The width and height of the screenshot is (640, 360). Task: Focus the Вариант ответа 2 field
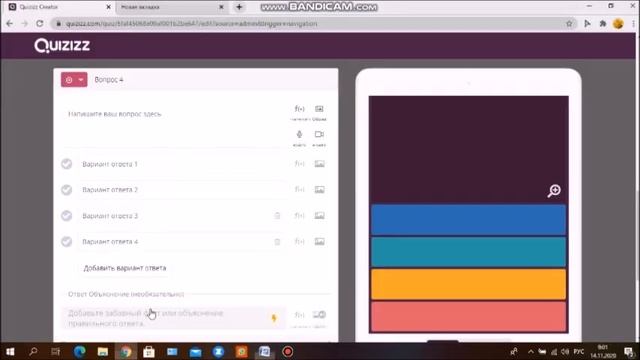[x=182, y=190]
